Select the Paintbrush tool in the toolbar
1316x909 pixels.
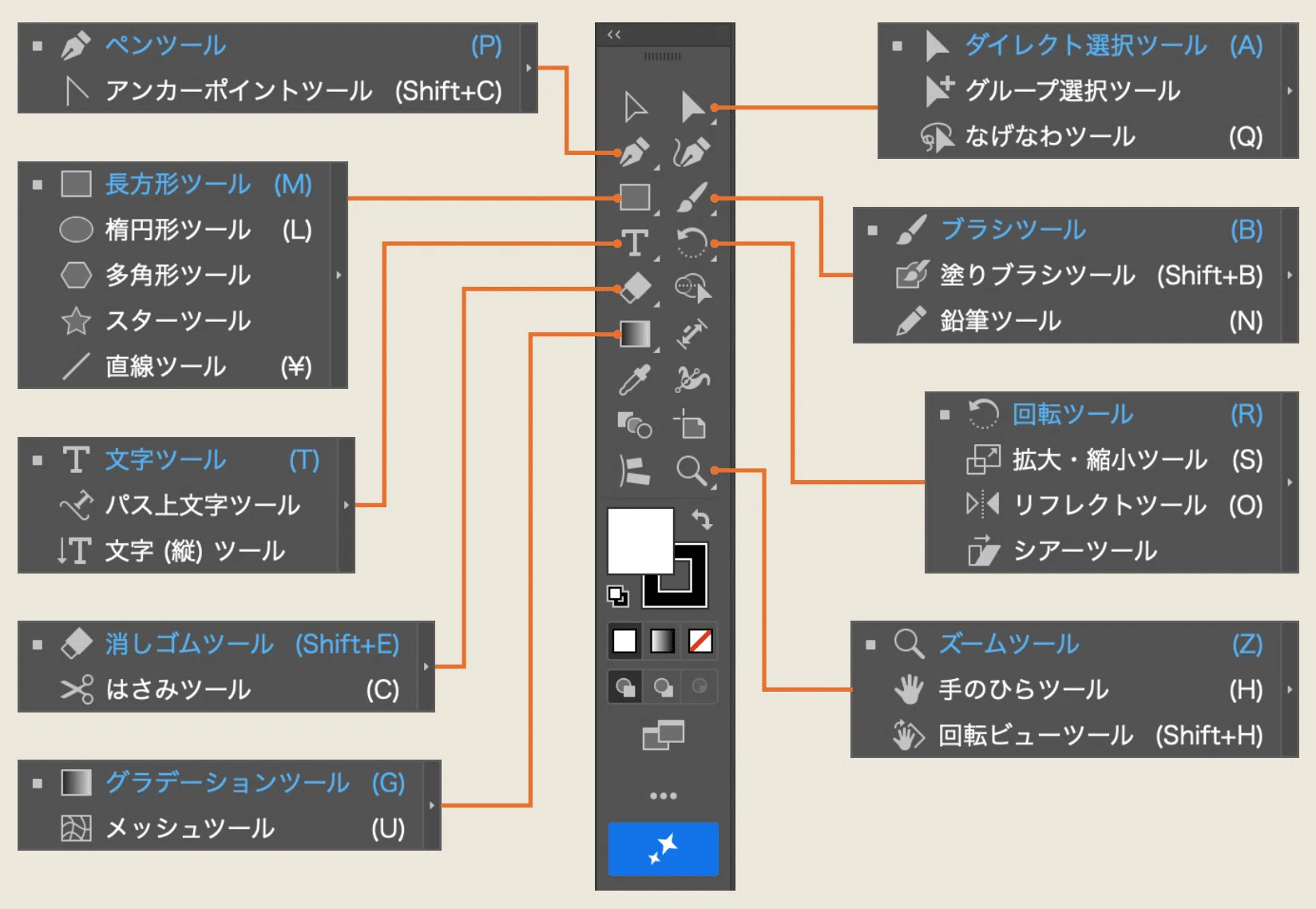click(692, 197)
